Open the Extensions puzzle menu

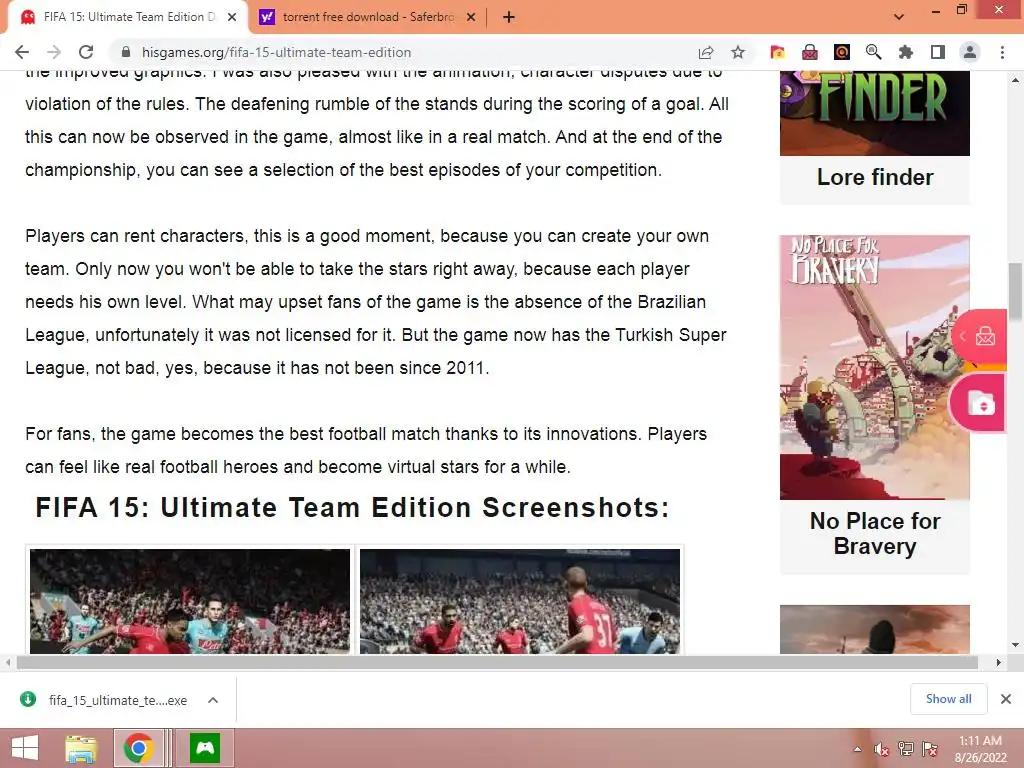[906, 52]
